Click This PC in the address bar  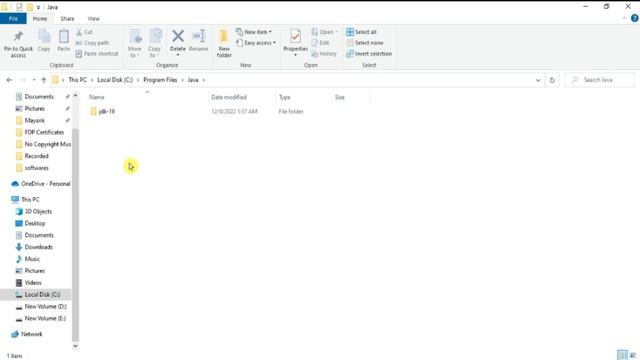78,80
